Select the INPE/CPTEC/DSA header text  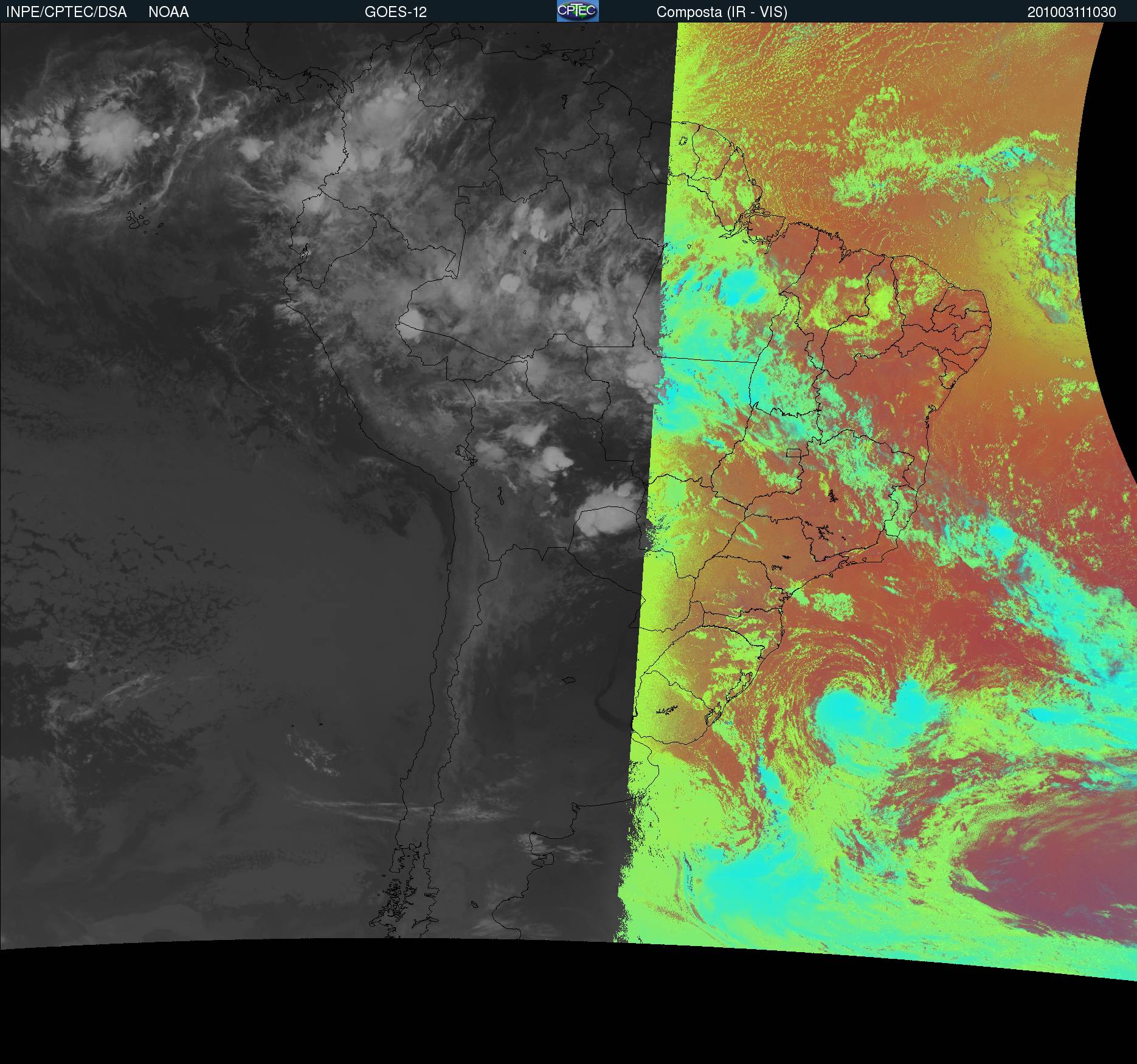(x=66, y=12)
